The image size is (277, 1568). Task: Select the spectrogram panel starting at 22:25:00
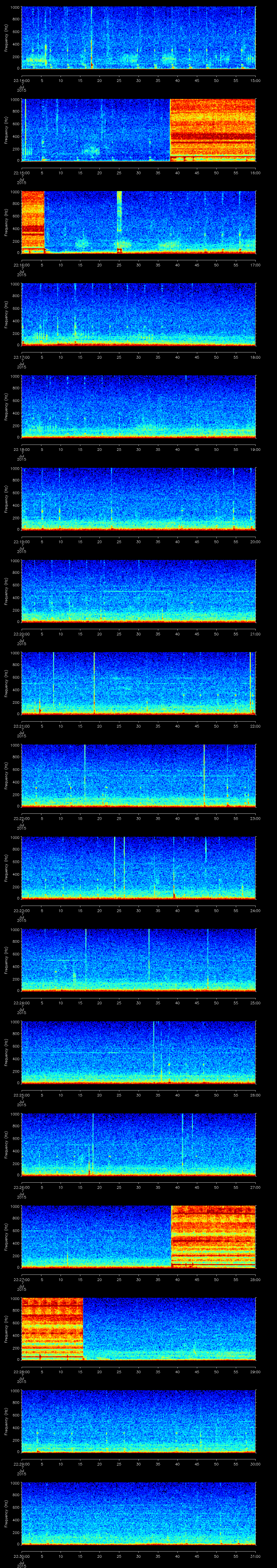[x=139, y=1052]
